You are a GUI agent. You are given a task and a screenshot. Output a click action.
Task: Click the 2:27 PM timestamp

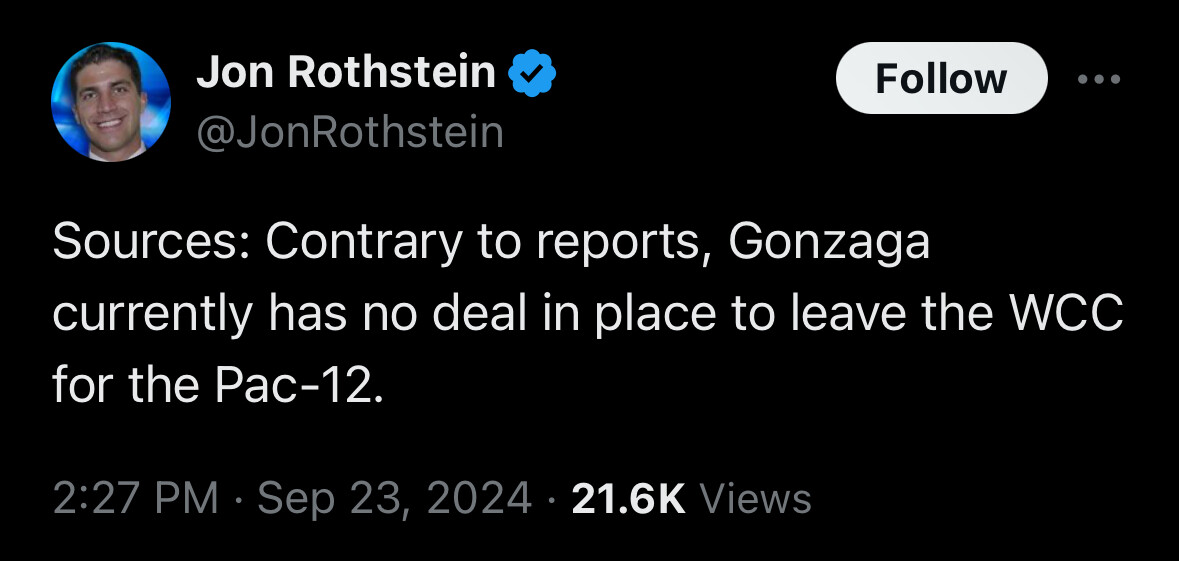coord(135,499)
